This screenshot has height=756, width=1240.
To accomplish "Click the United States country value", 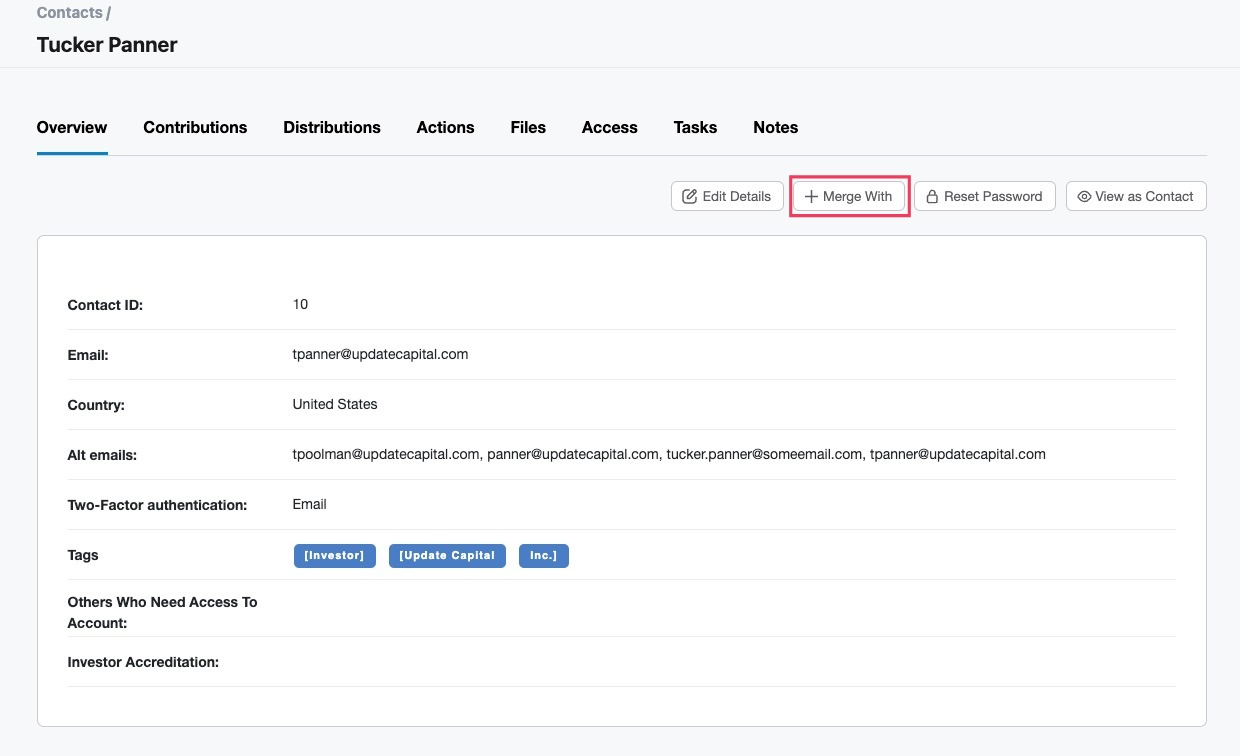I will pyautogui.click(x=335, y=404).
